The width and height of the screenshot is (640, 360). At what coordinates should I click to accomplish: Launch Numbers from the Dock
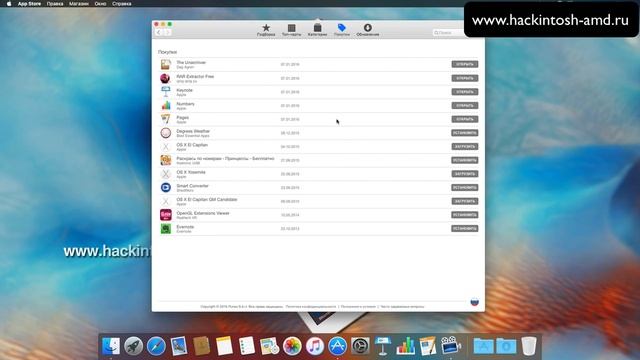tap(405, 346)
